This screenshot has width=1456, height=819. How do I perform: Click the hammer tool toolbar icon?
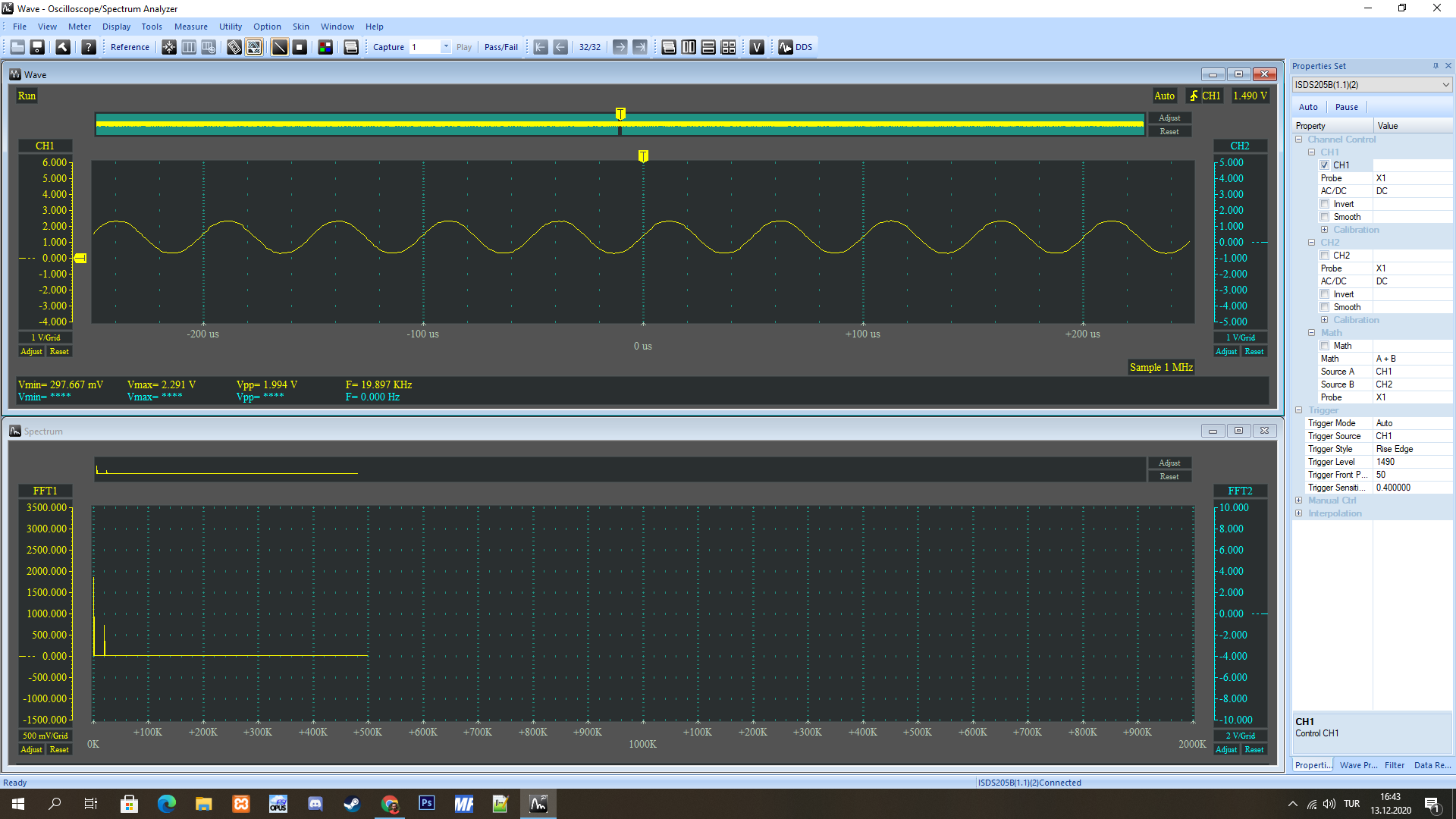click(63, 47)
